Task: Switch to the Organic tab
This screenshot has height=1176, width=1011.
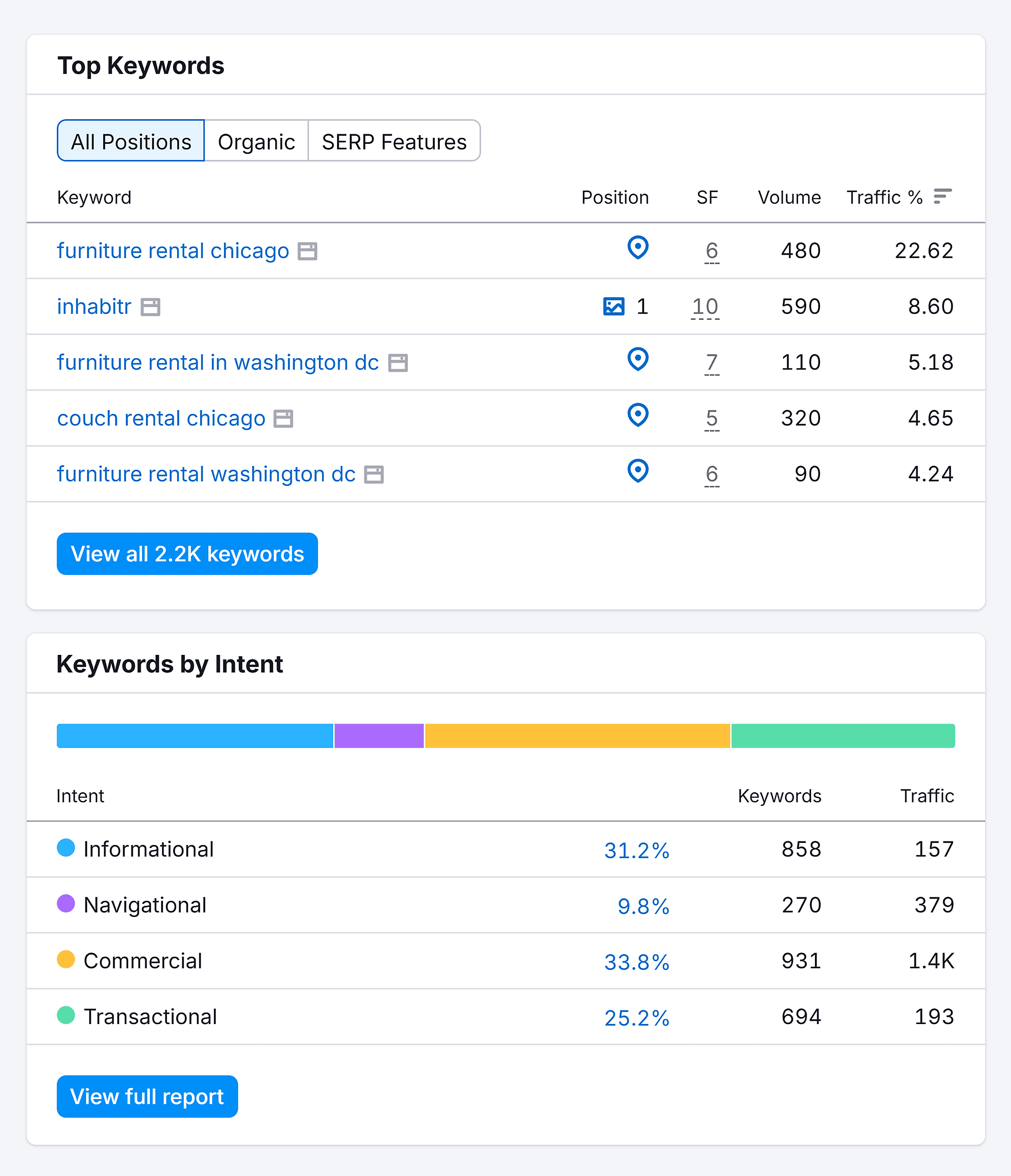Action: [x=256, y=141]
